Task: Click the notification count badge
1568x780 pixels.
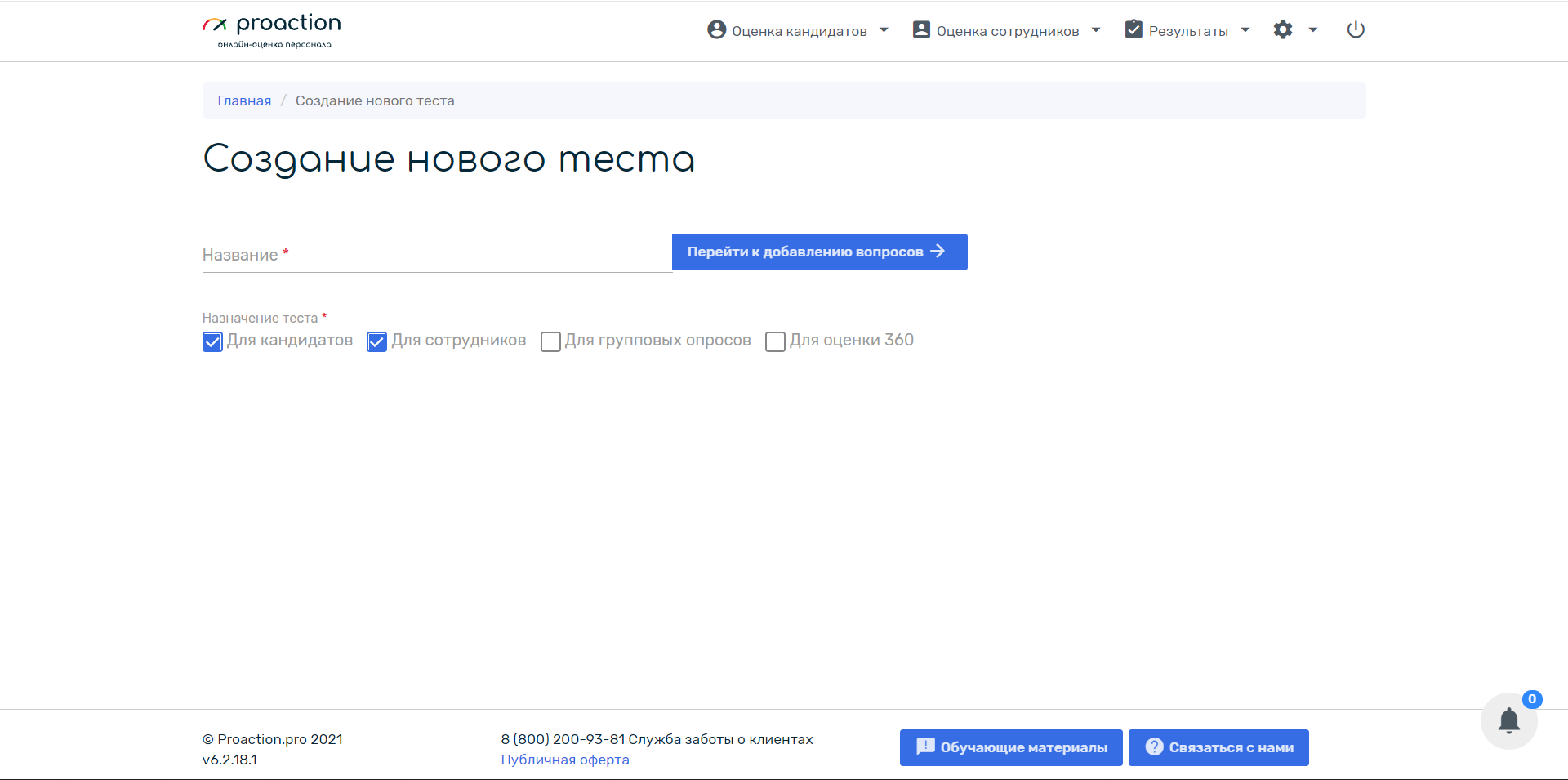Action: coord(1532,699)
